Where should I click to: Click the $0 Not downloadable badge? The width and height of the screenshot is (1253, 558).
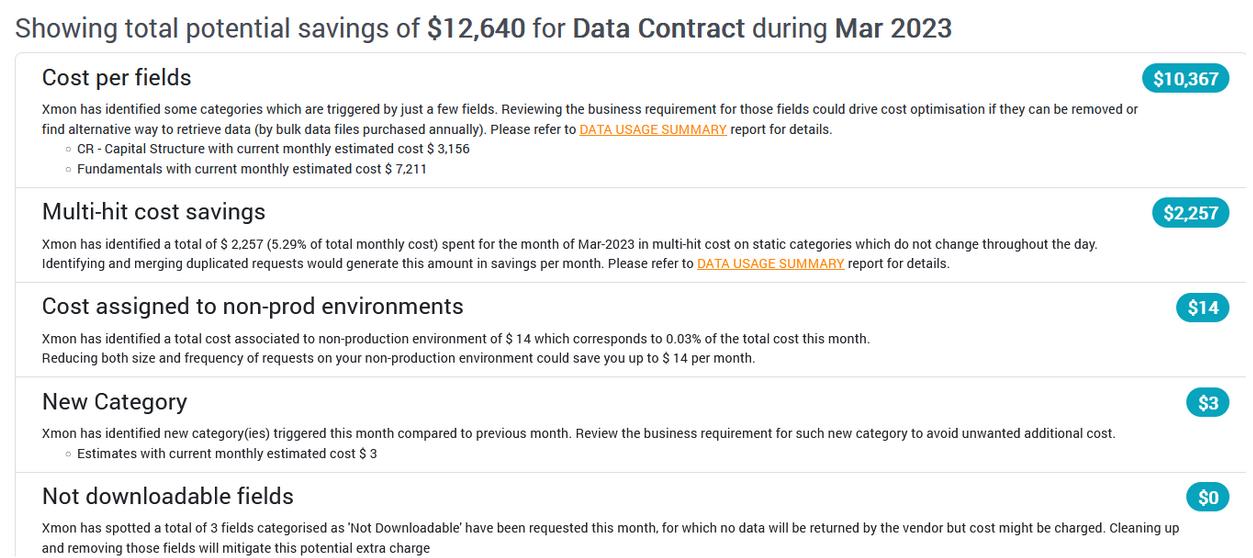[1208, 498]
